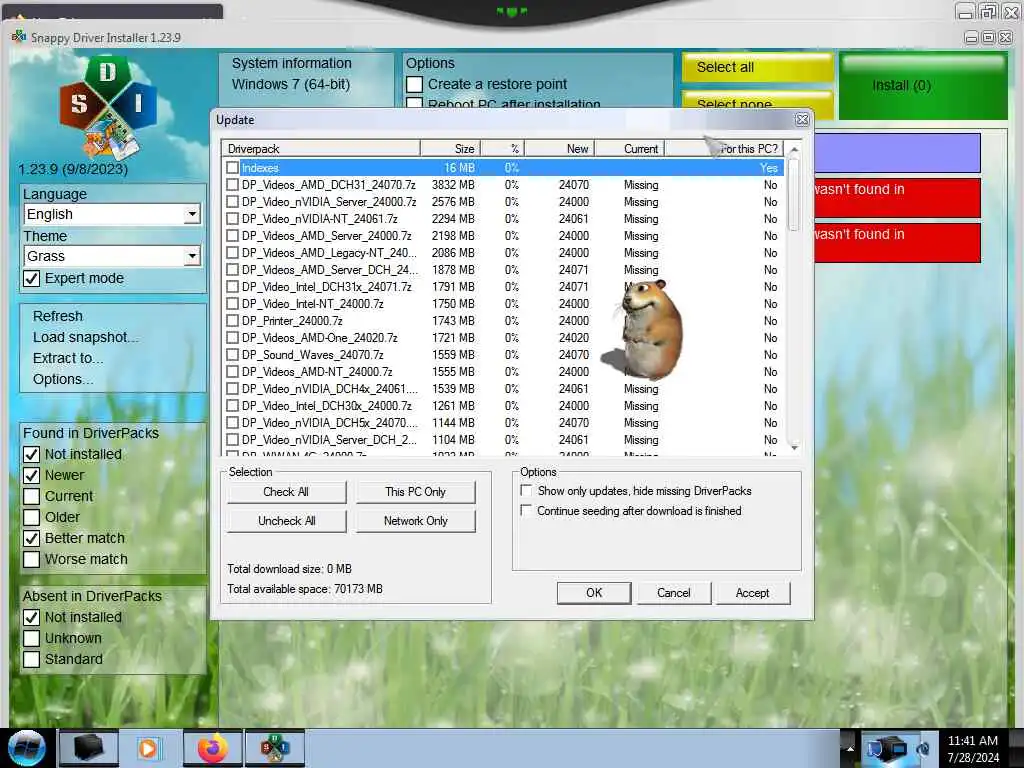Click the yellow Select all button
Viewport: 1024px width, 768px height.
(x=758, y=67)
